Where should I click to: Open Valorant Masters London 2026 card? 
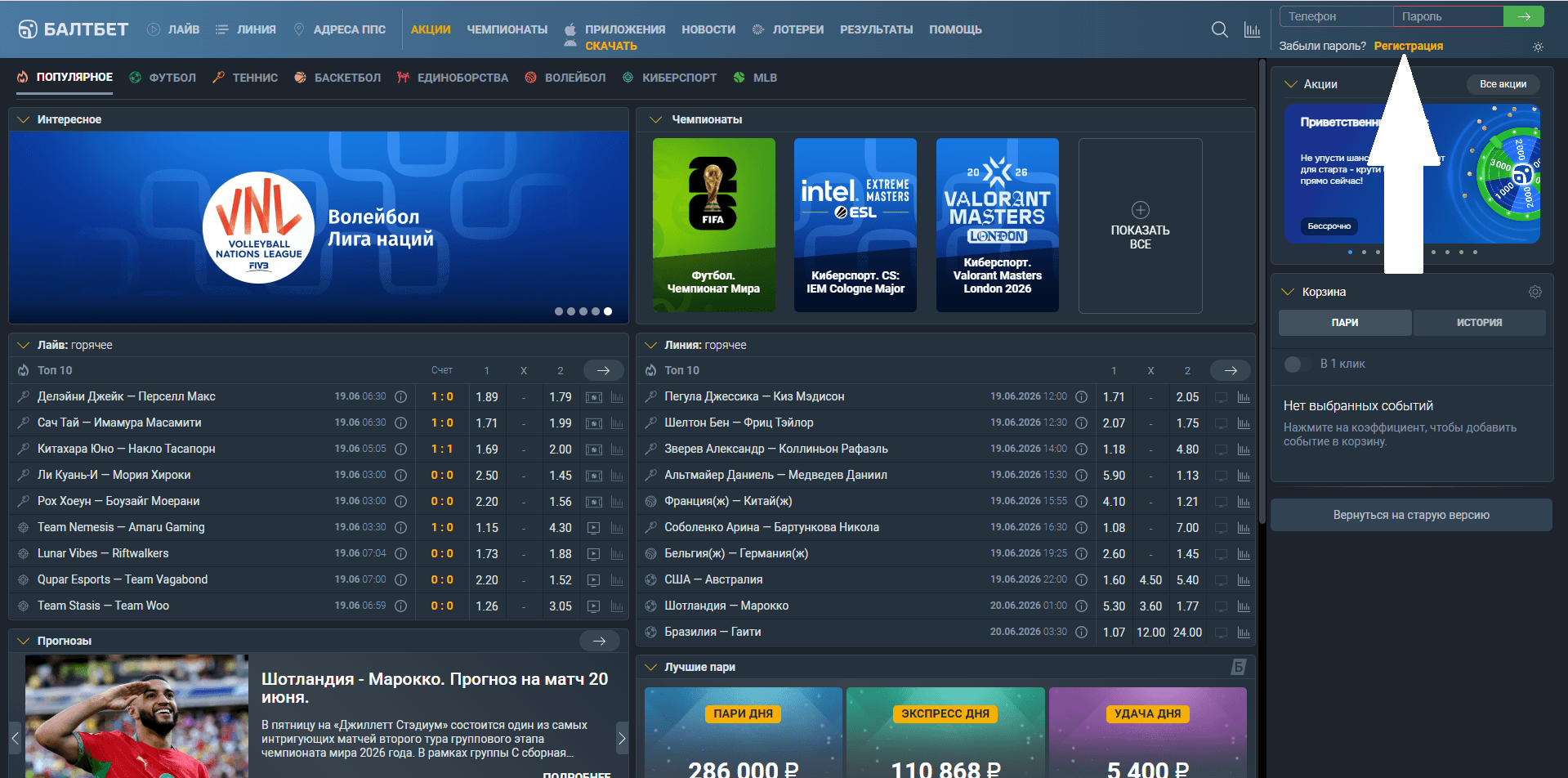997,226
